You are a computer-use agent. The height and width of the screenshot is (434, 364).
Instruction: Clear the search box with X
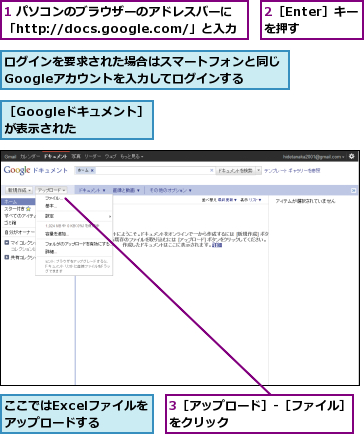pyautogui.click(x=211, y=170)
